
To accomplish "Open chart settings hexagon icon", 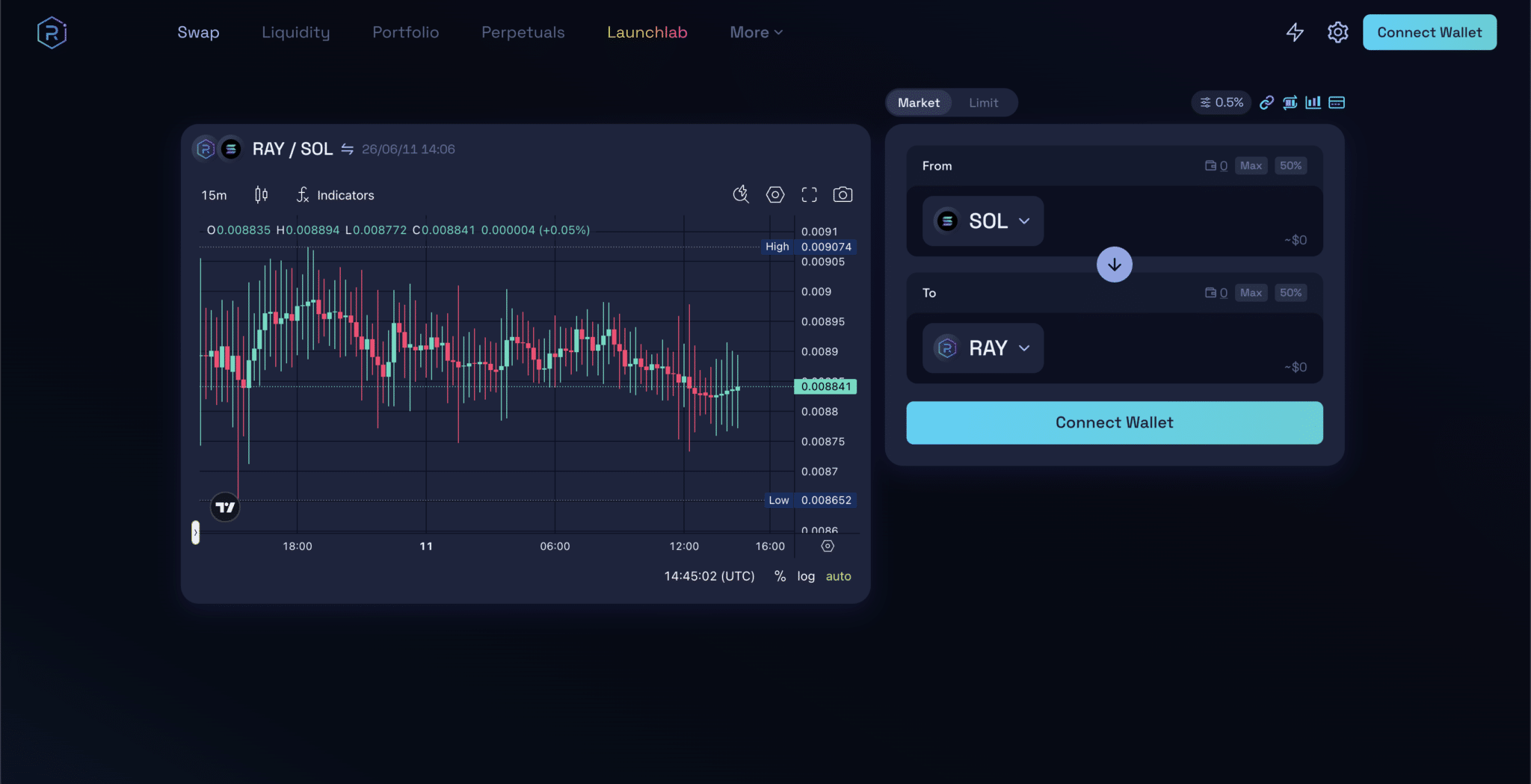I will coord(775,194).
